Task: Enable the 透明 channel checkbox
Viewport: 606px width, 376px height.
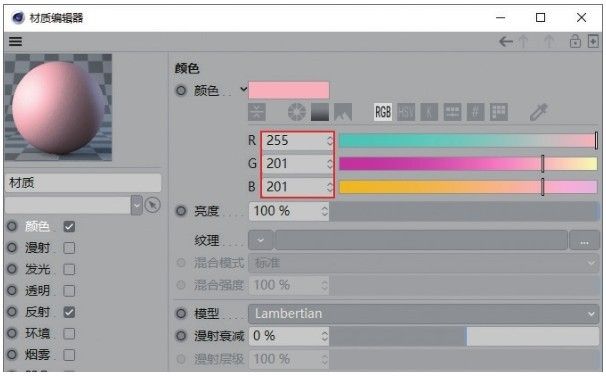Action: pyautogui.click(x=69, y=291)
